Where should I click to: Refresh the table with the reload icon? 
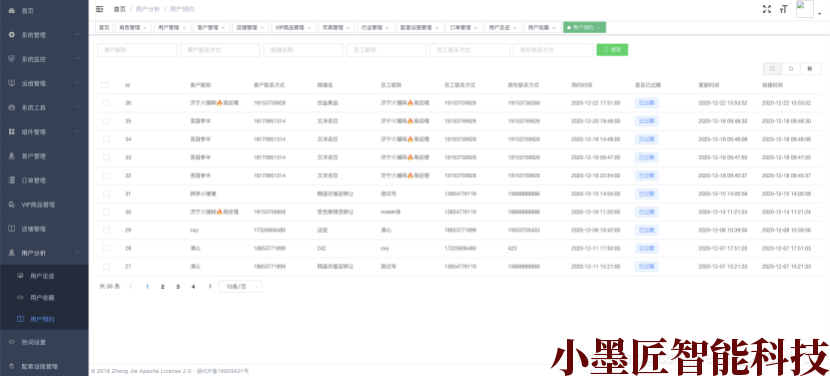tap(791, 69)
